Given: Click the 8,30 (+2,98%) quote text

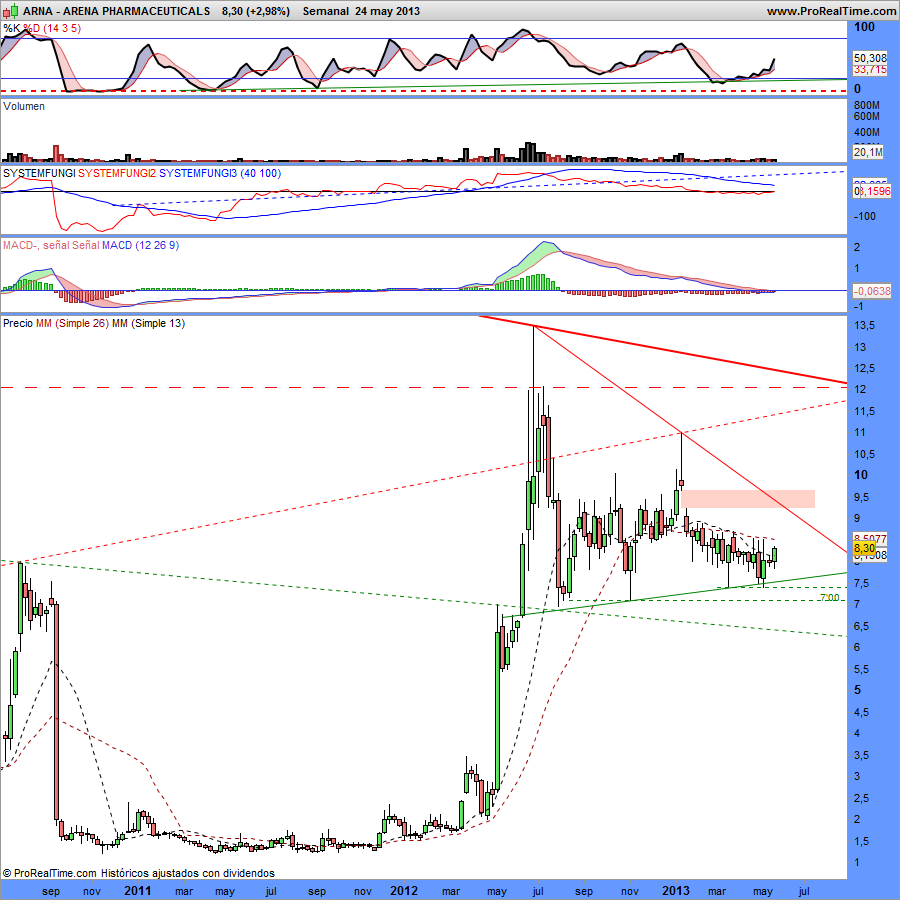Looking at the screenshot, I should pos(256,11).
